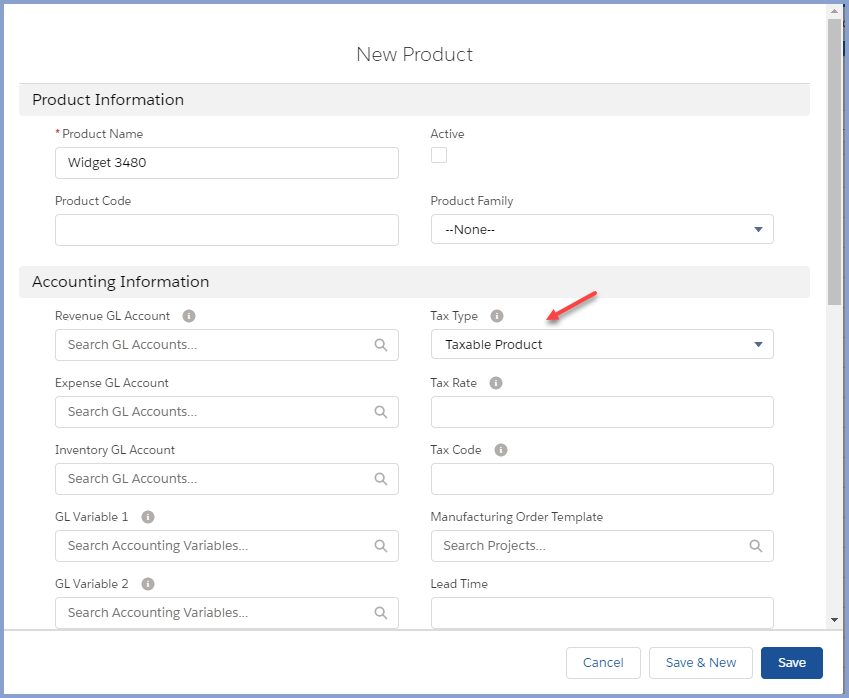Show info tooltip for GL Variable 1
This screenshot has height=698, width=849.
(148, 517)
